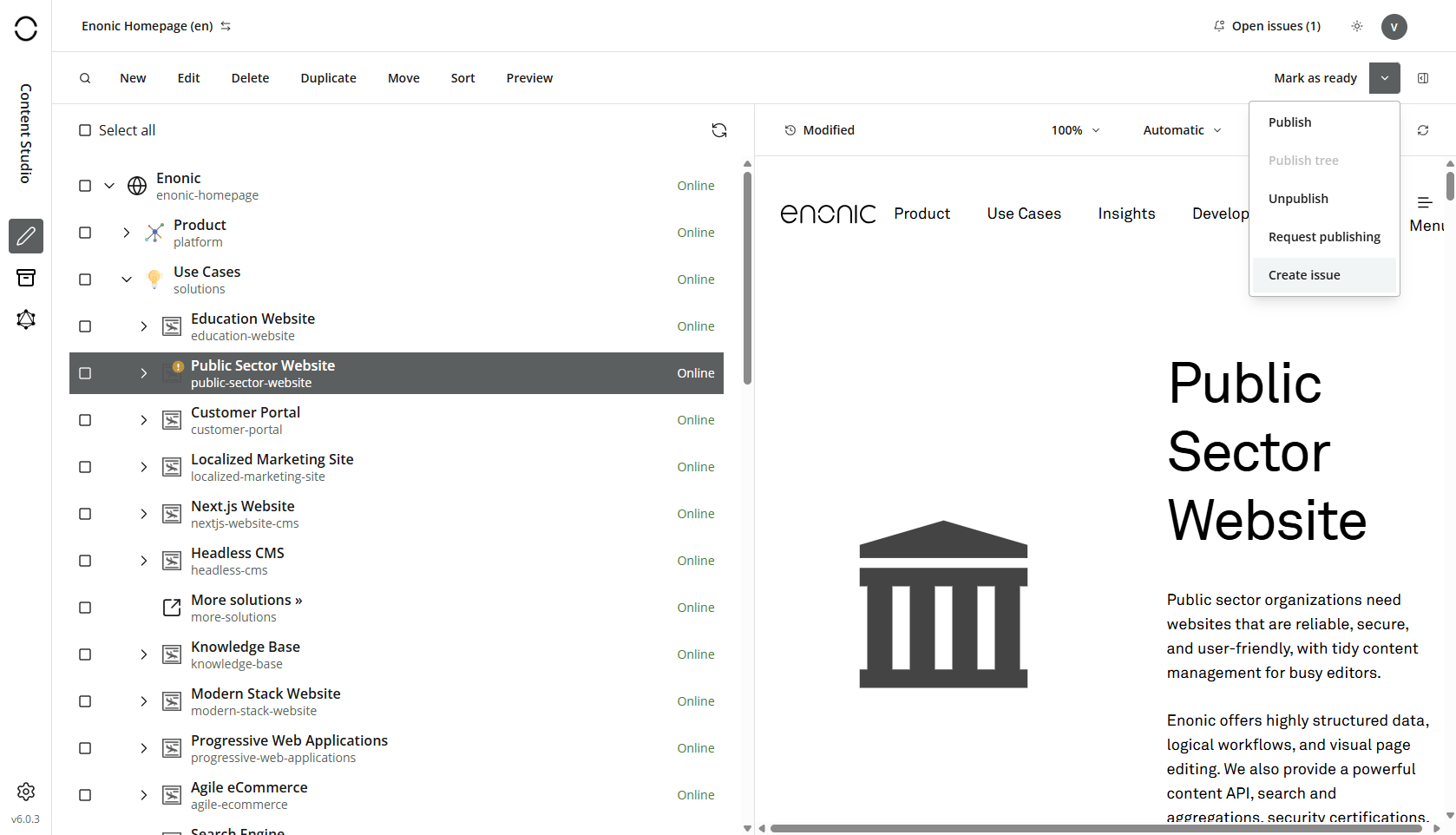The width and height of the screenshot is (1456, 835).
Task: Open the Automatic preview mode dropdown
Action: (x=1183, y=130)
